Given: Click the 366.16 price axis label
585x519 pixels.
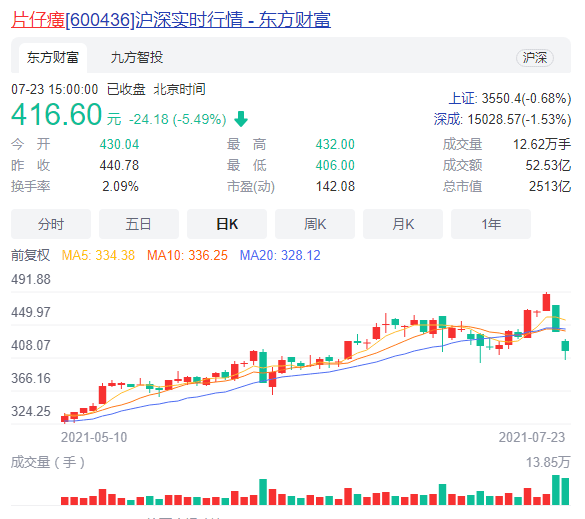Looking at the screenshot, I should (31, 378).
